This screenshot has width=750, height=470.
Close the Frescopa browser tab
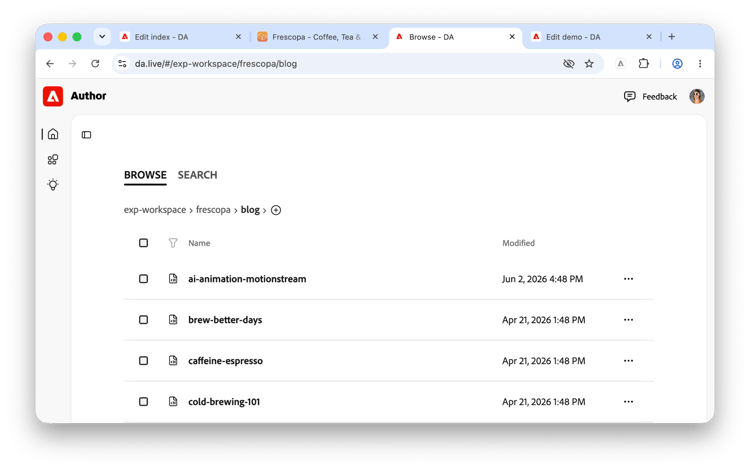375,37
